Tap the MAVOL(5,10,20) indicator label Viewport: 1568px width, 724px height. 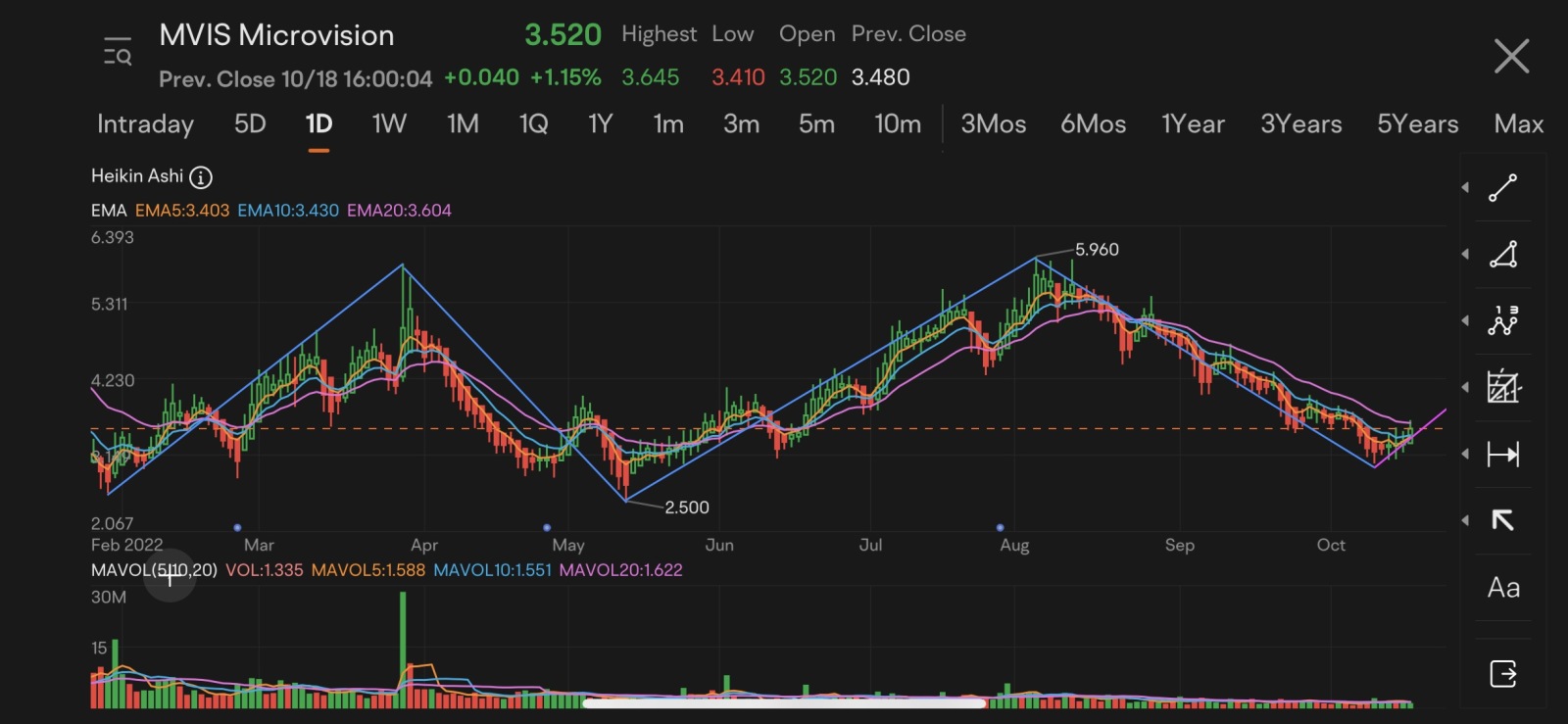pos(154,570)
